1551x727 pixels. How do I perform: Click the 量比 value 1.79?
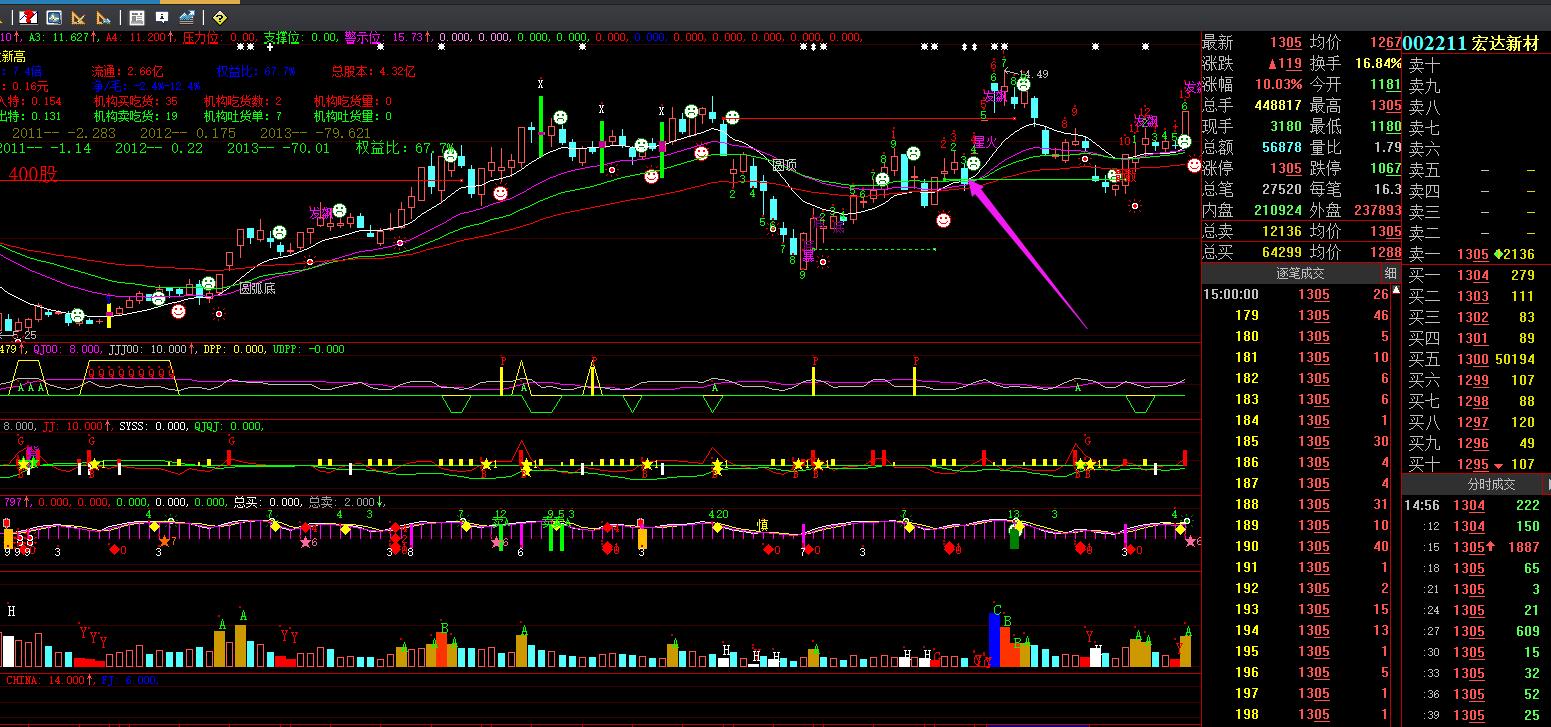point(1387,148)
